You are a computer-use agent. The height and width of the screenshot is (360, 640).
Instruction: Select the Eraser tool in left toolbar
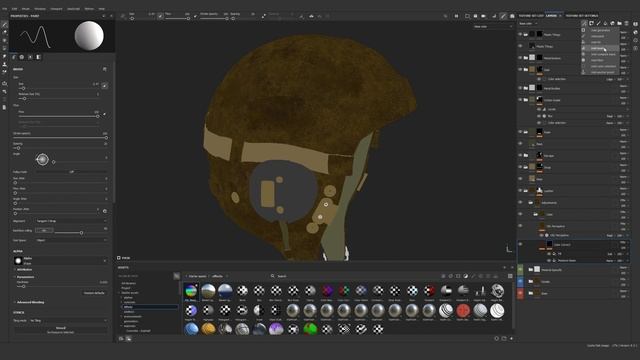(4, 32)
